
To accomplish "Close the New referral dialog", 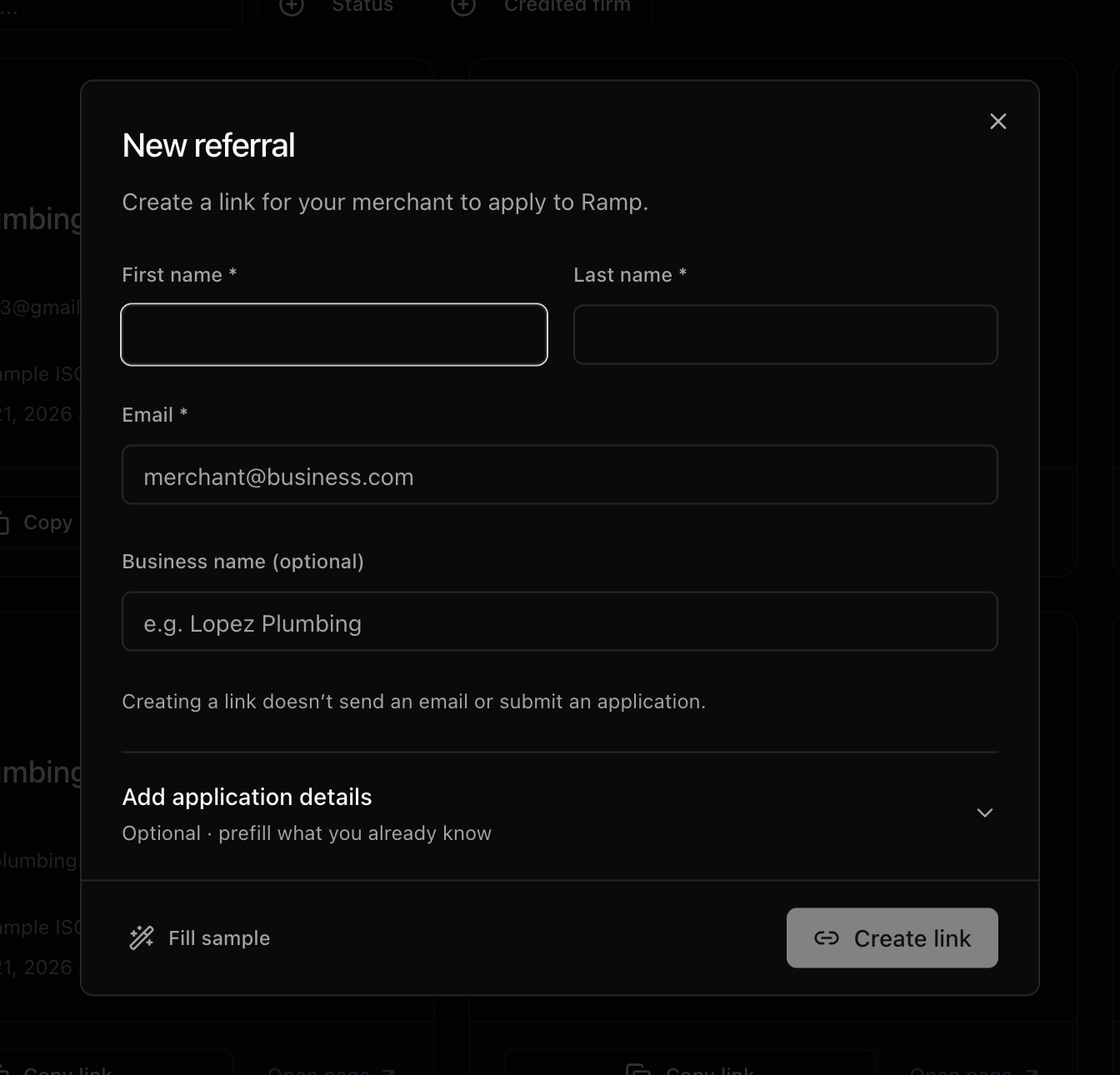I will tap(997, 122).
